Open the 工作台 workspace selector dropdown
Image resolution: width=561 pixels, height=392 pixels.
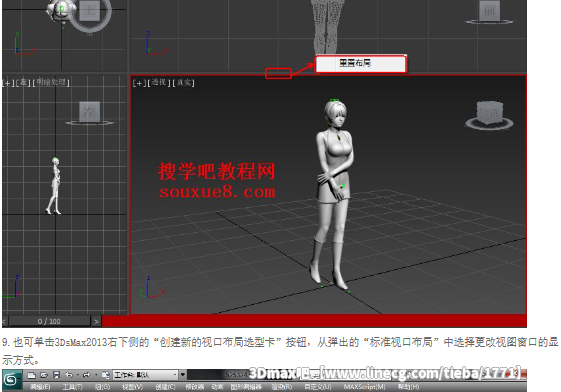tap(146, 375)
